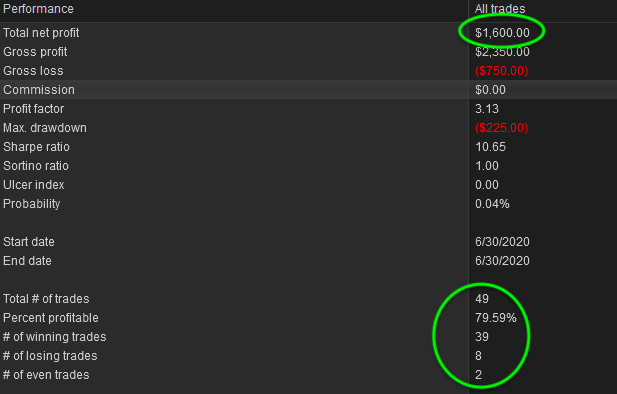Click the End date label
Viewport: 617px width, 394px height.
[27, 261]
